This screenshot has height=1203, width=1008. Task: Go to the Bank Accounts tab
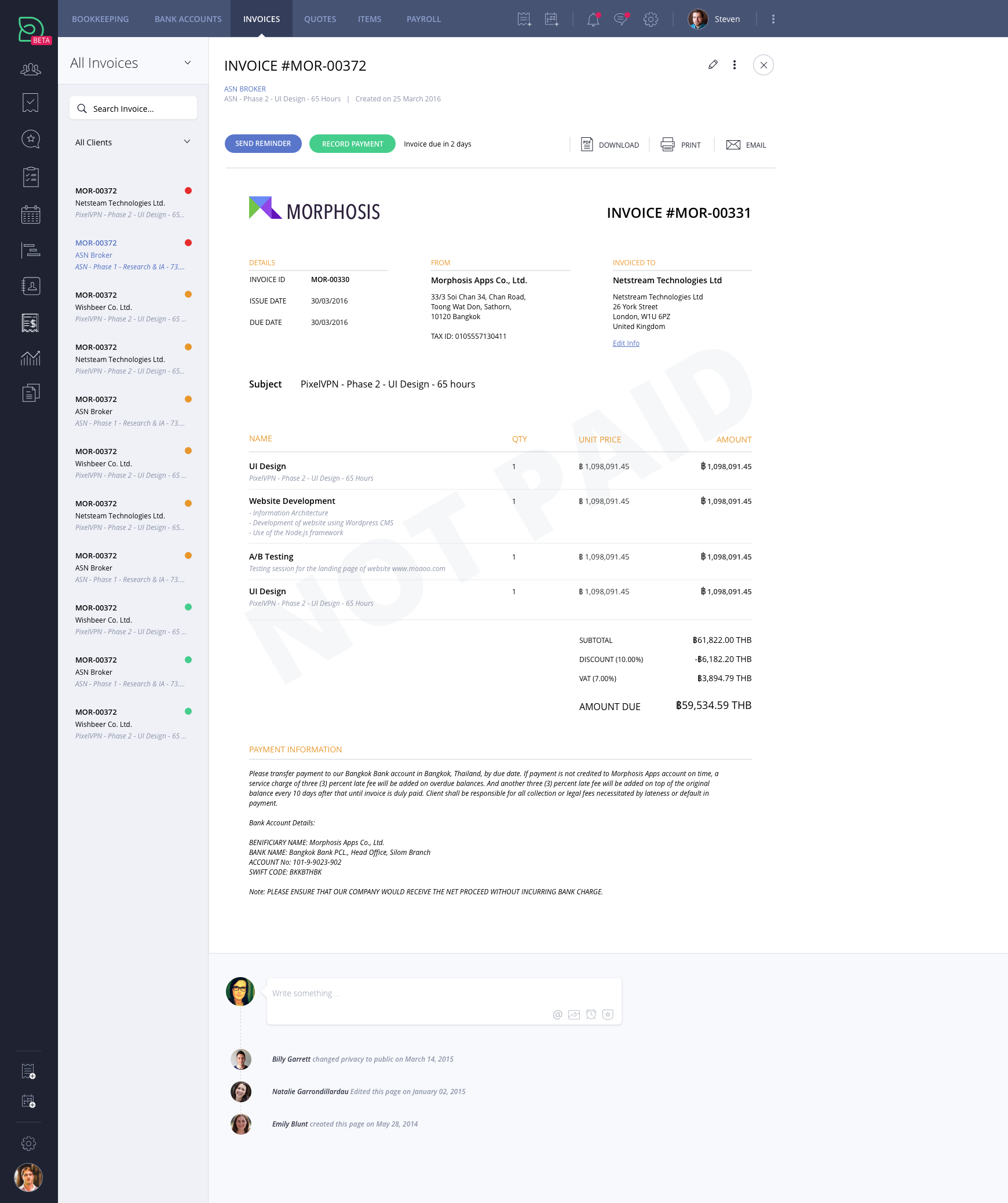pyautogui.click(x=188, y=19)
